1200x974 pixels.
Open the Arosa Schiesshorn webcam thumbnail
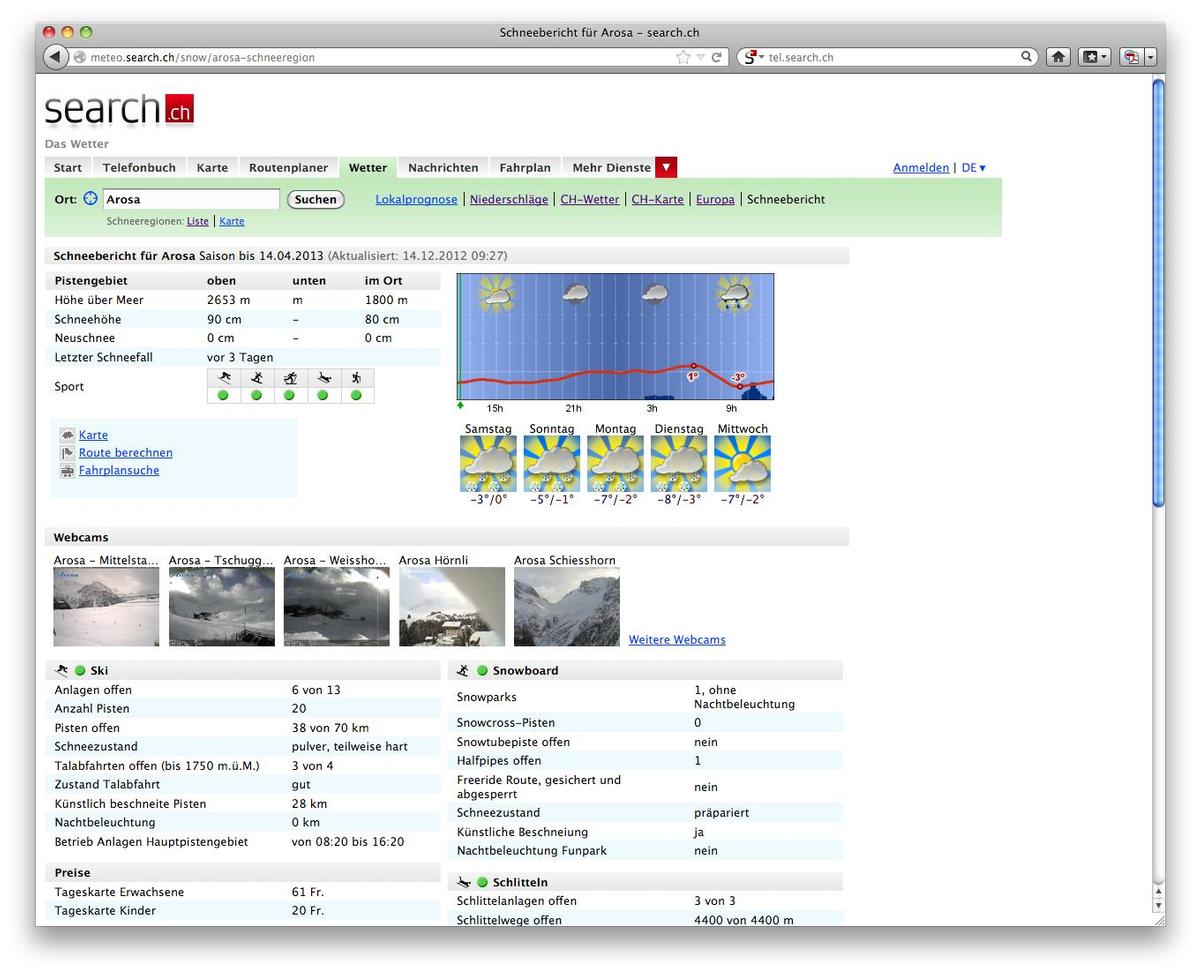click(567, 607)
